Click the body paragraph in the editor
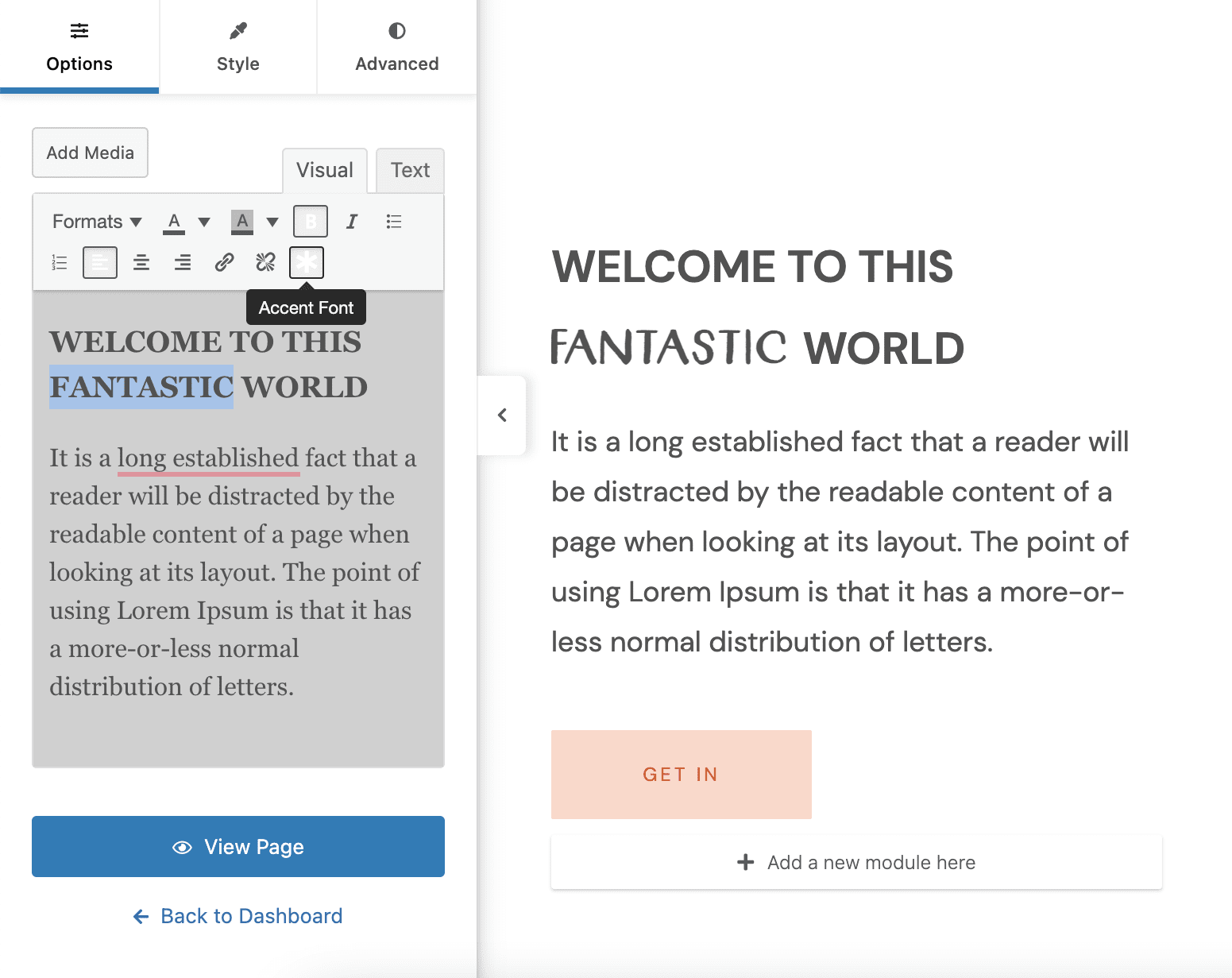Image resolution: width=1232 pixels, height=978 pixels. (x=235, y=572)
